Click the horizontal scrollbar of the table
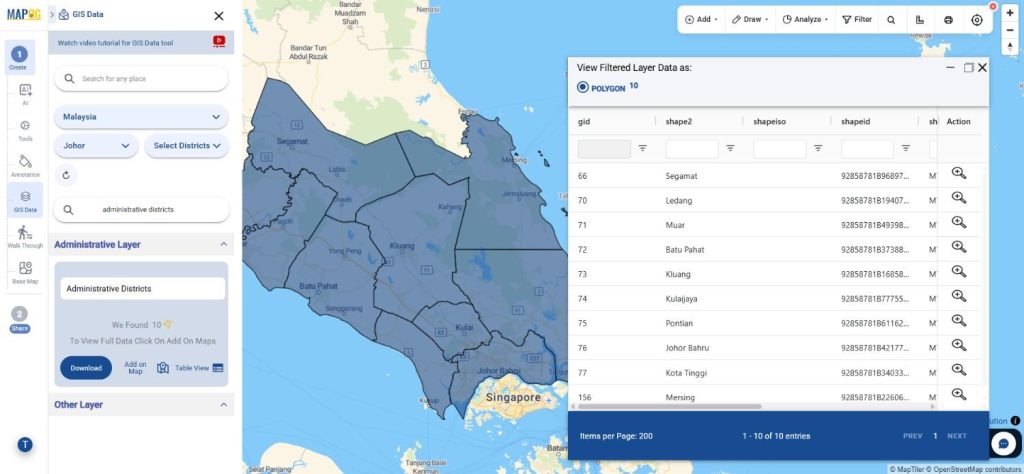Viewport: 1024px width, 474px height. (669, 407)
